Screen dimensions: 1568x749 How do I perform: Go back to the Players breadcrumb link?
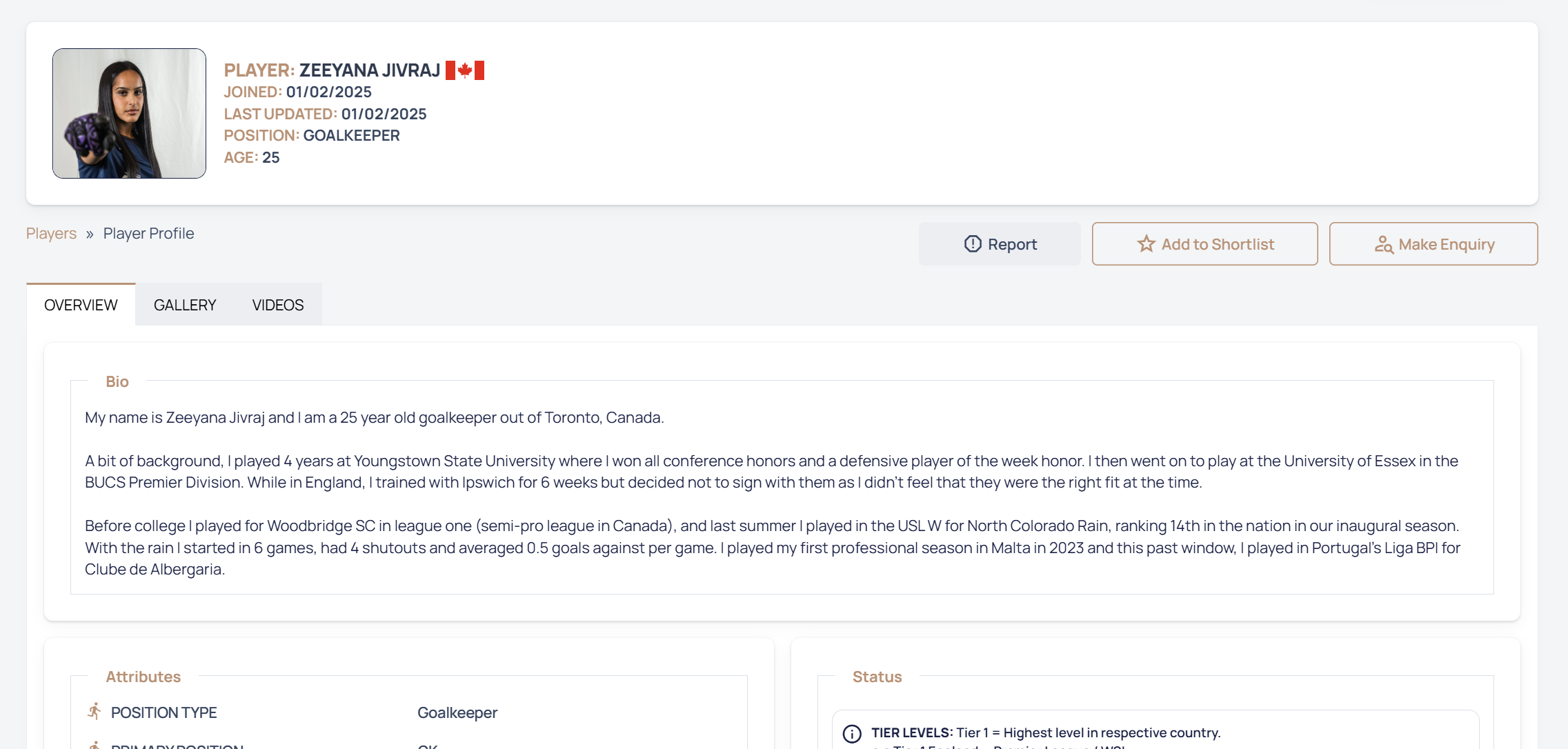point(51,234)
